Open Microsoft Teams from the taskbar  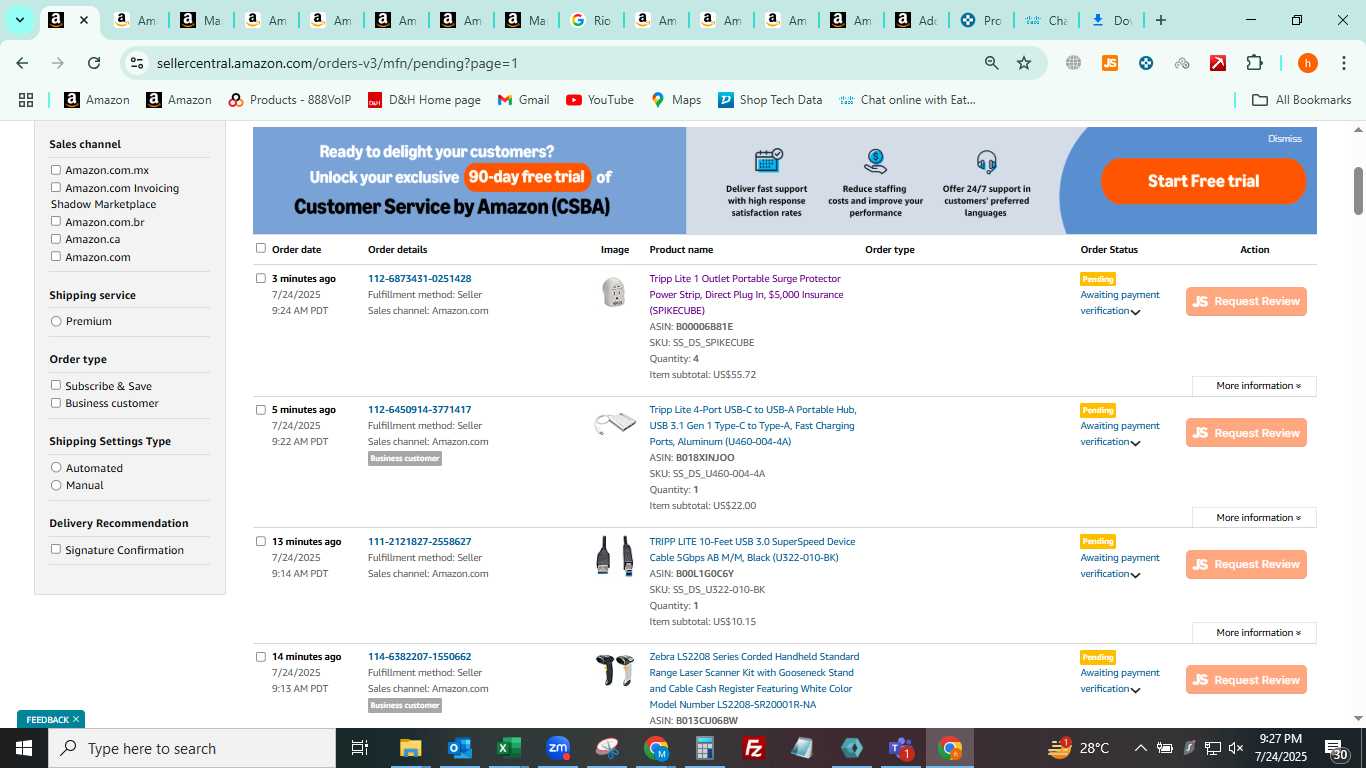pos(901,748)
